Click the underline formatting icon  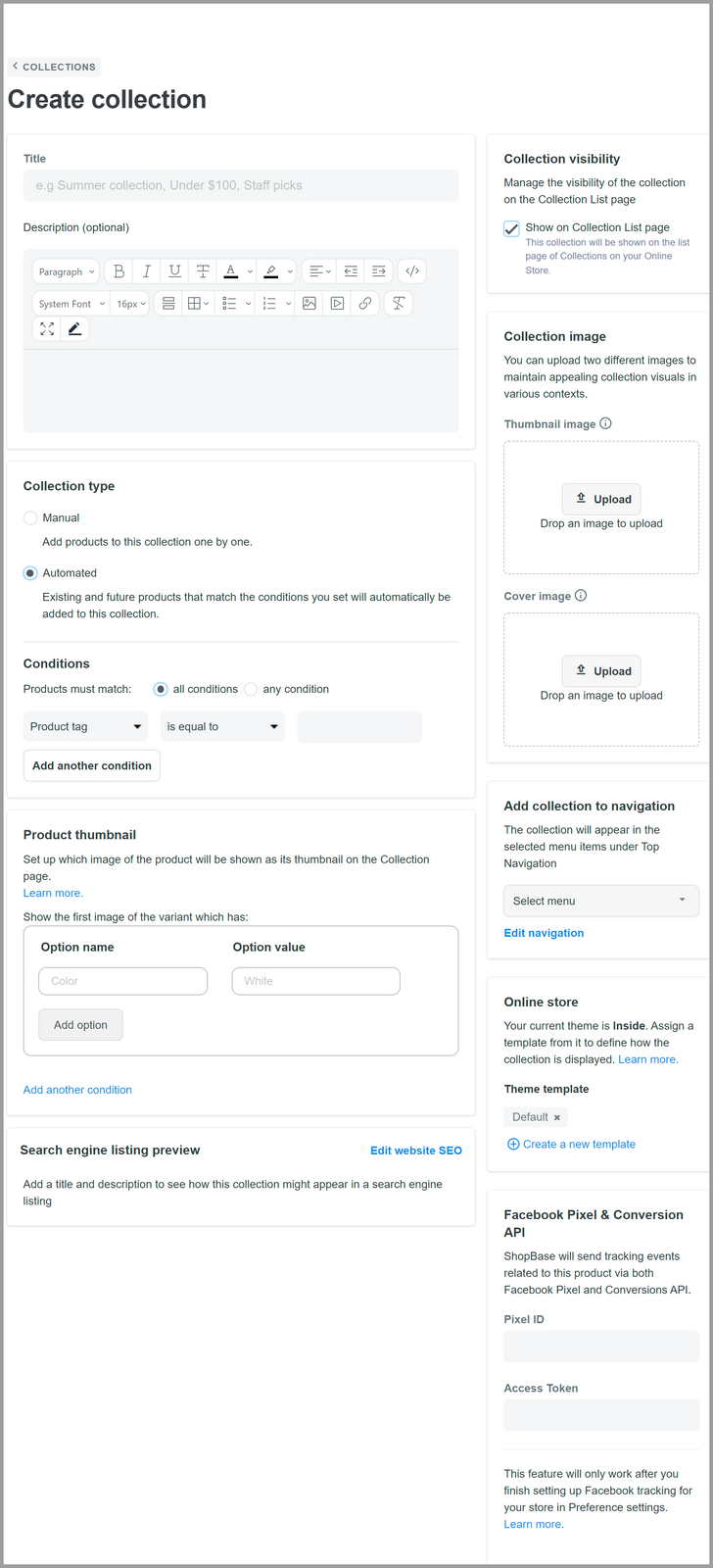click(174, 271)
